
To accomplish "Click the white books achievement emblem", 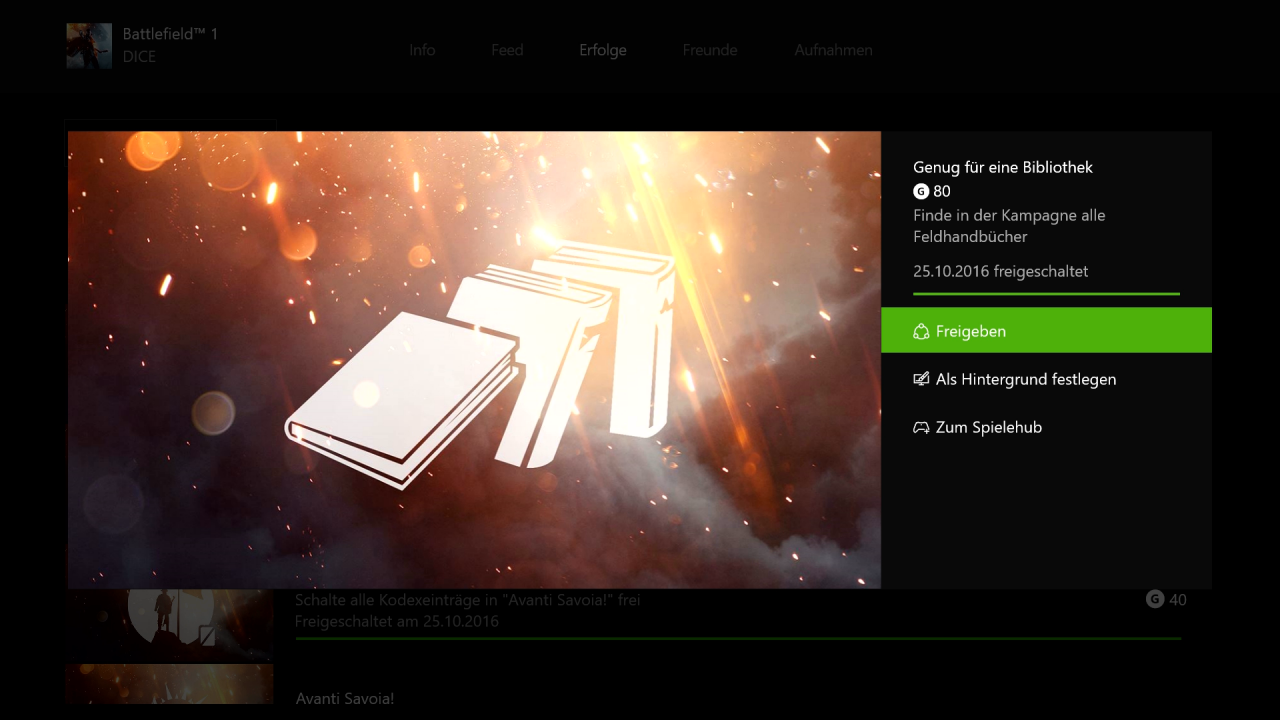I will pyautogui.click(x=482, y=364).
